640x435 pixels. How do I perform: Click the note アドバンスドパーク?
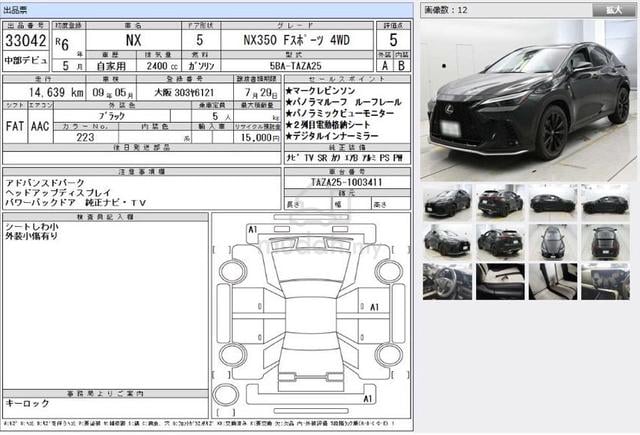pyautogui.click(x=45, y=182)
